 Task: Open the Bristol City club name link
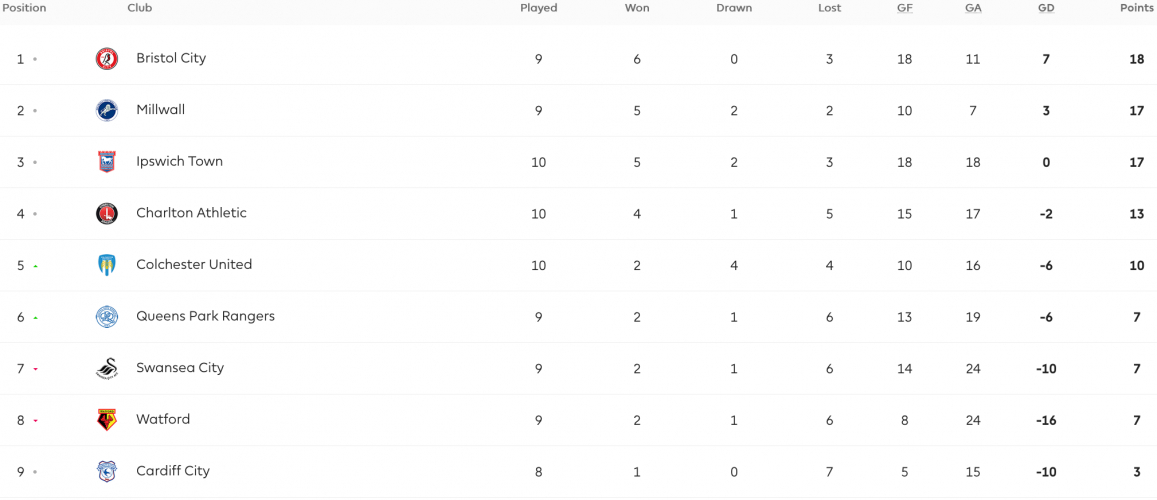(171, 58)
